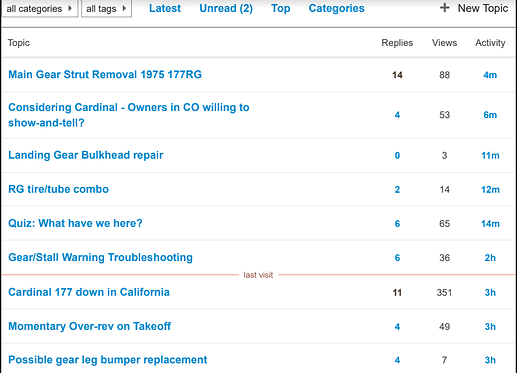The width and height of the screenshot is (517, 373).
Task: Sort by the Views column header
Action: coord(444,43)
